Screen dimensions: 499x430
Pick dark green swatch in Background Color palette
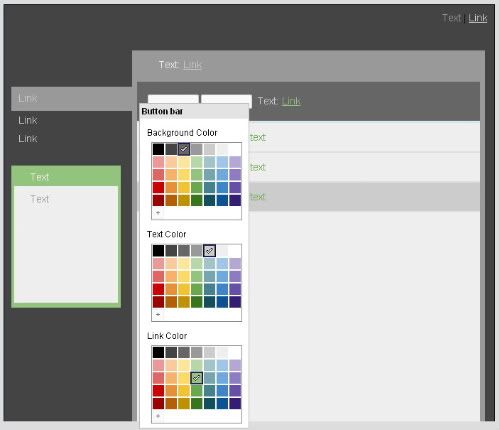(197, 200)
